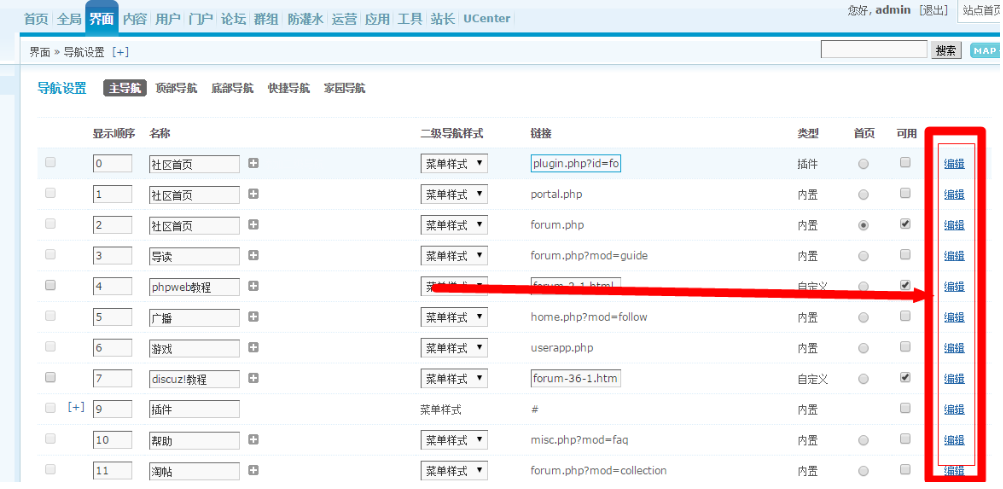Enable 可用 checkbox for 广播 row
The width and height of the screenshot is (1003, 489).
tap(905, 316)
